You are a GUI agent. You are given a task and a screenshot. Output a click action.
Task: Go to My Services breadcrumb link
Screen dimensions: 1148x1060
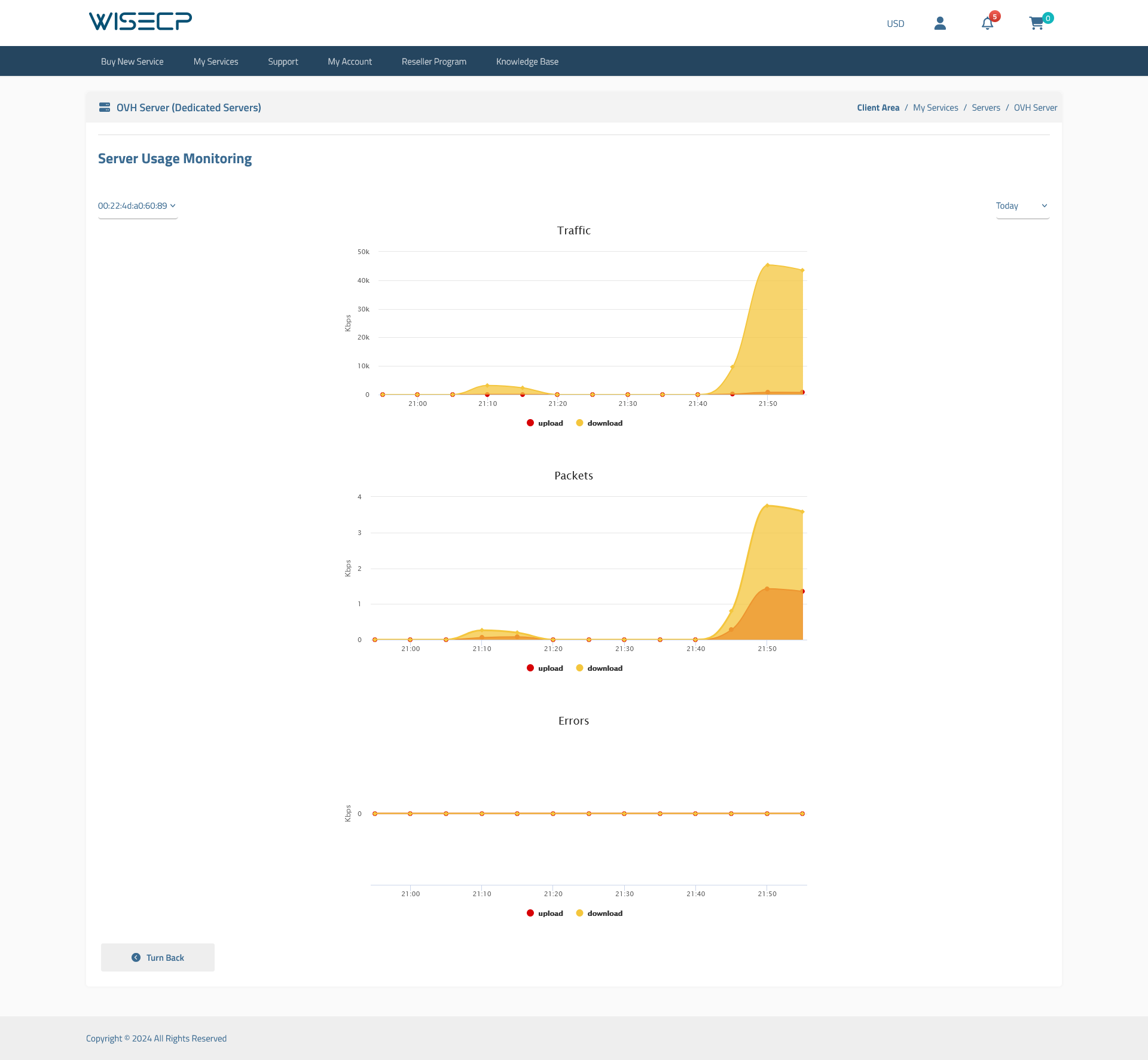[935, 108]
